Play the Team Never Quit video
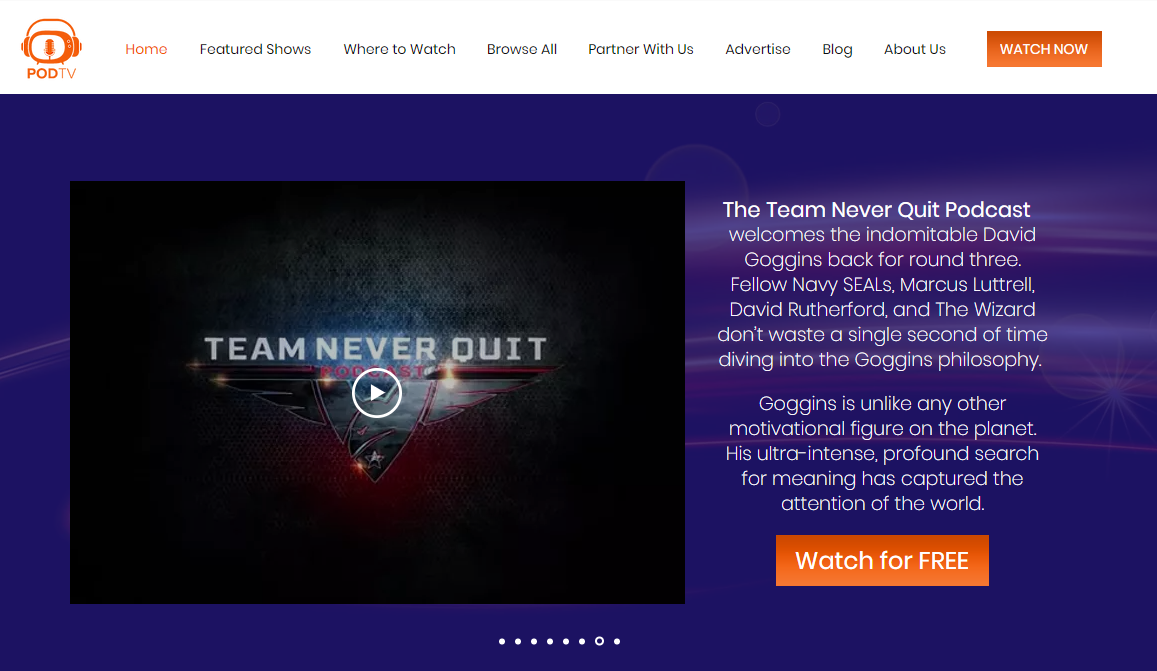1157x671 pixels. pos(376,393)
